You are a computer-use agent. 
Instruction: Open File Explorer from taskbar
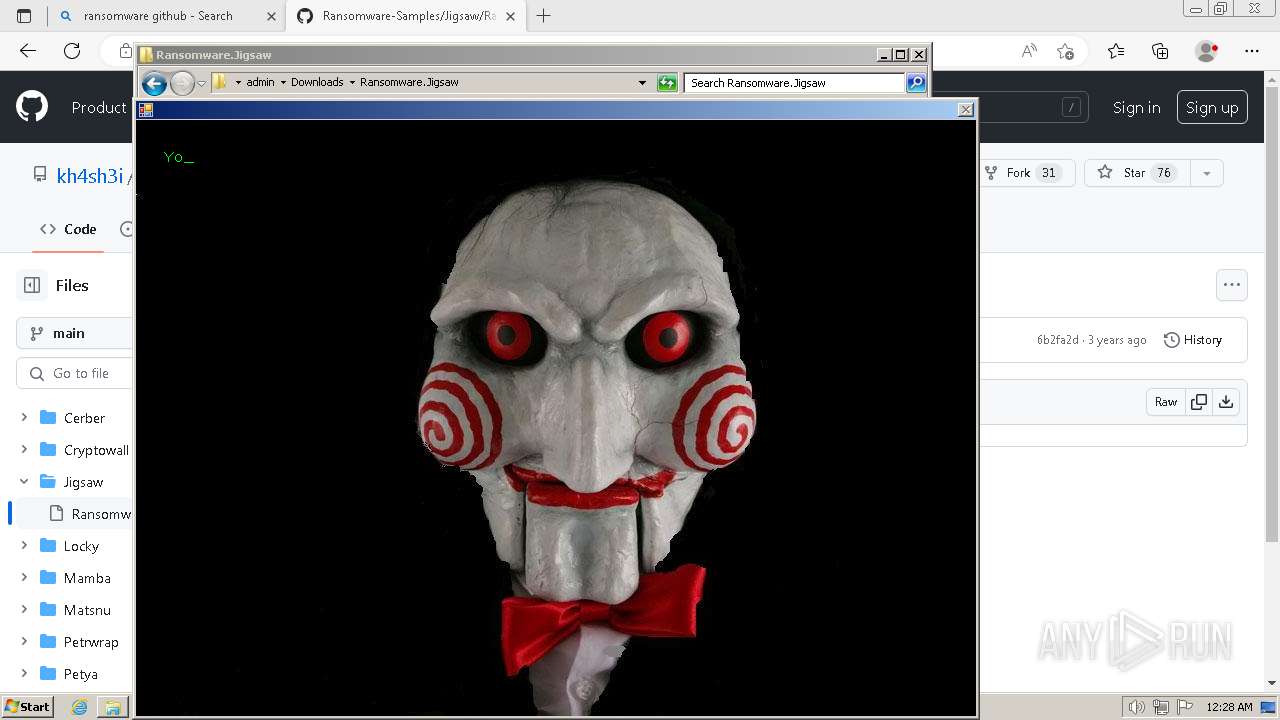tap(112, 707)
